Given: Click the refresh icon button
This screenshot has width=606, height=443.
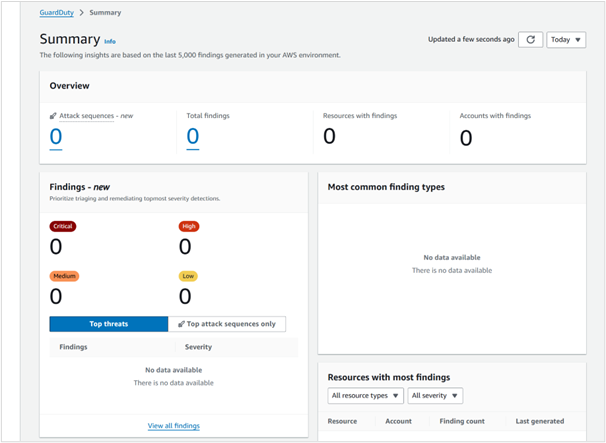Looking at the screenshot, I should coord(531,39).
